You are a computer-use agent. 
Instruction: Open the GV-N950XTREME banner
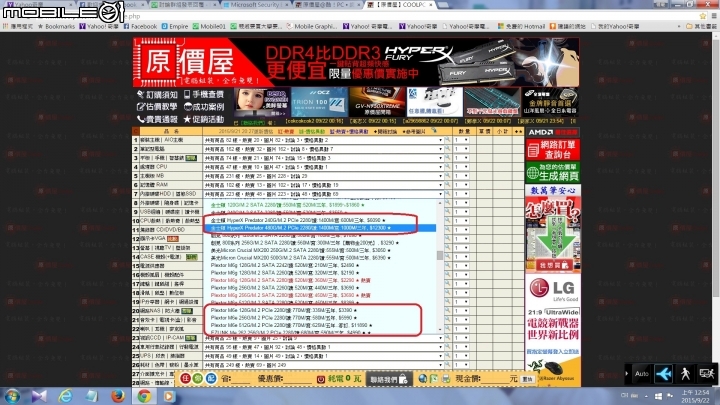pos(377,102)
